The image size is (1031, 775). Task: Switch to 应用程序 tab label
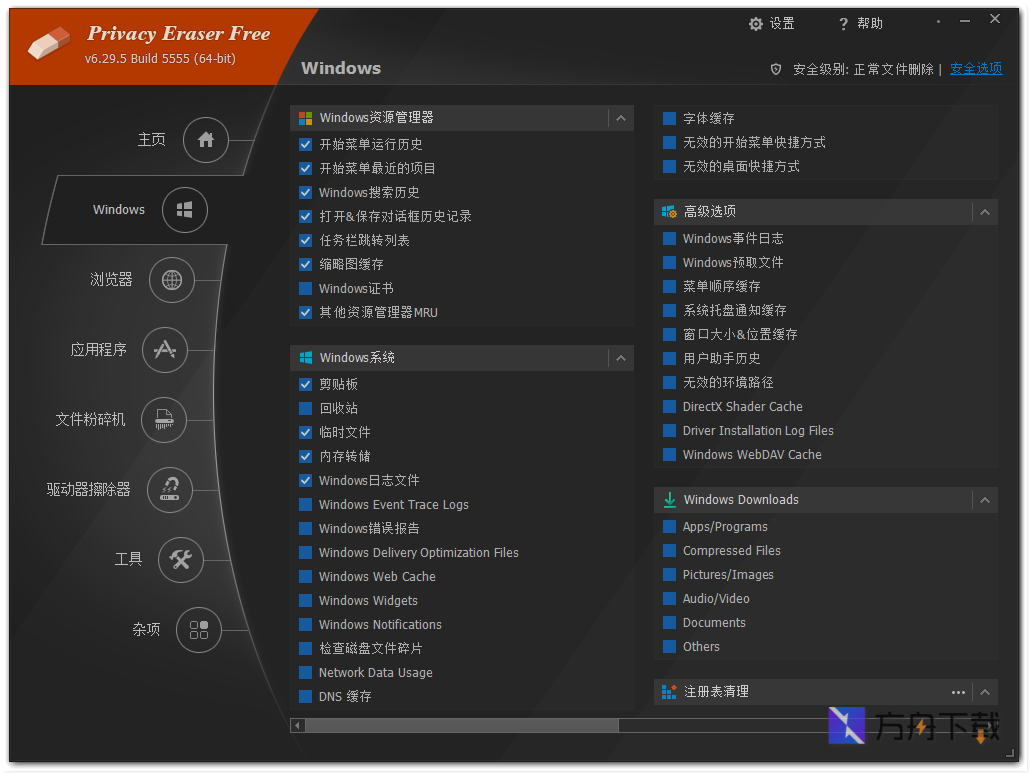[x=99, y=350]
